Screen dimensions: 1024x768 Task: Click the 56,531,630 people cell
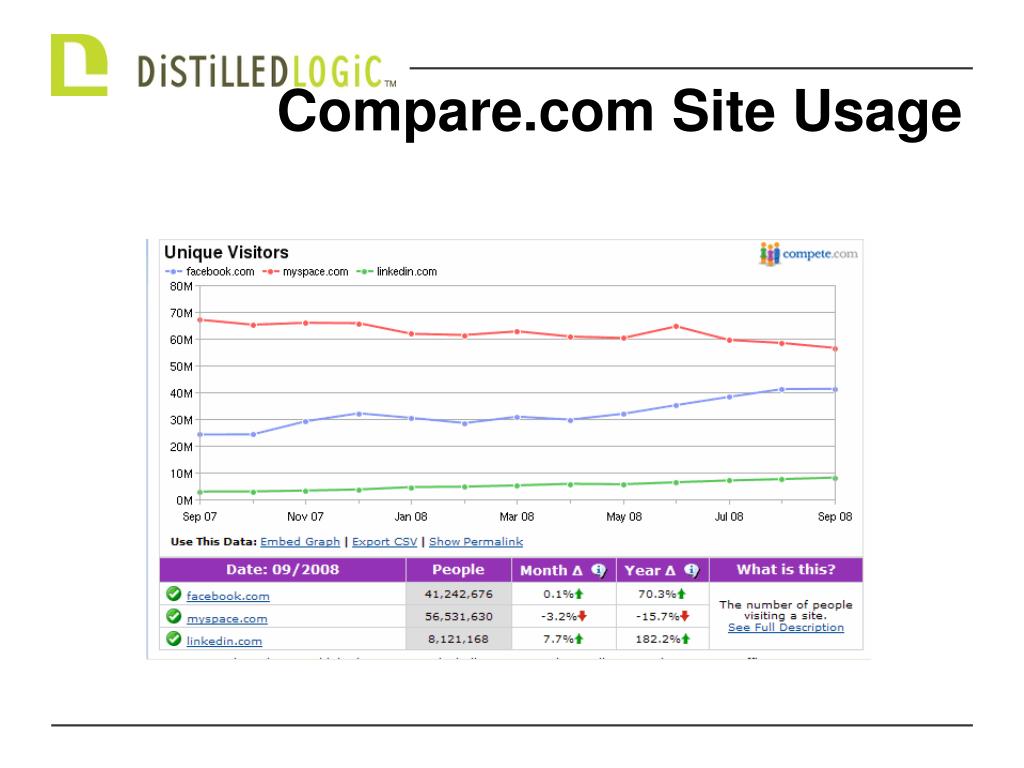click(x=458, y=616)
